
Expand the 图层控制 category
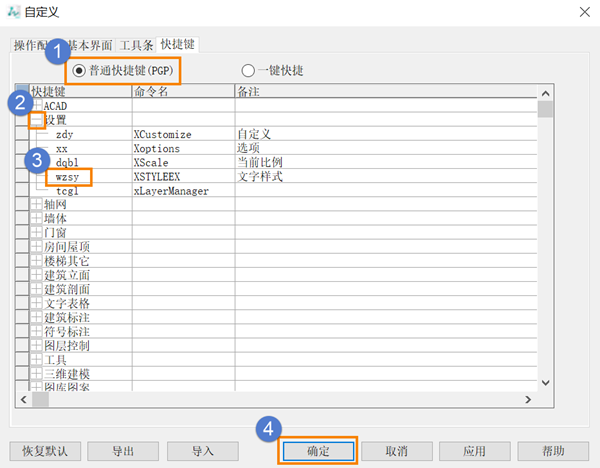(x=37, y=346)
